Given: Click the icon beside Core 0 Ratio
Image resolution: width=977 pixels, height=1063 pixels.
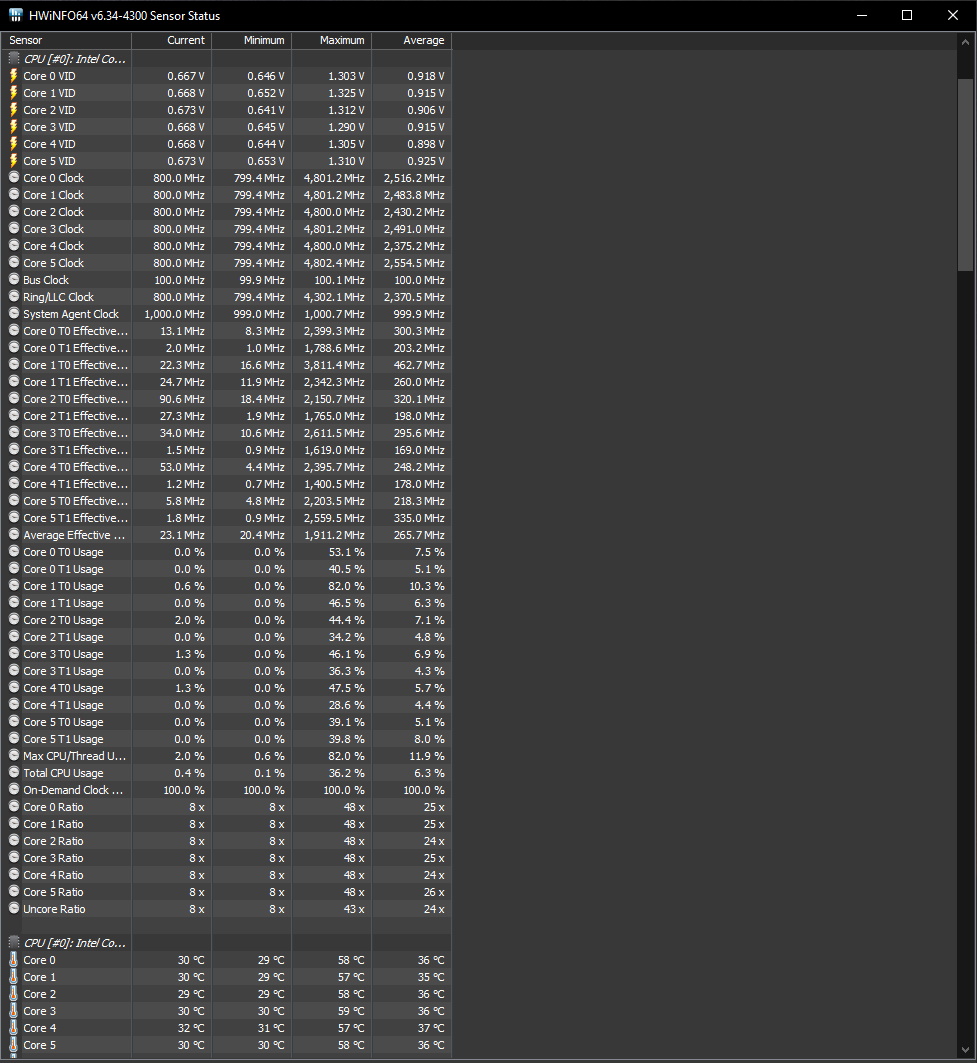Looking at the screenshot, I should click(14, 806).
